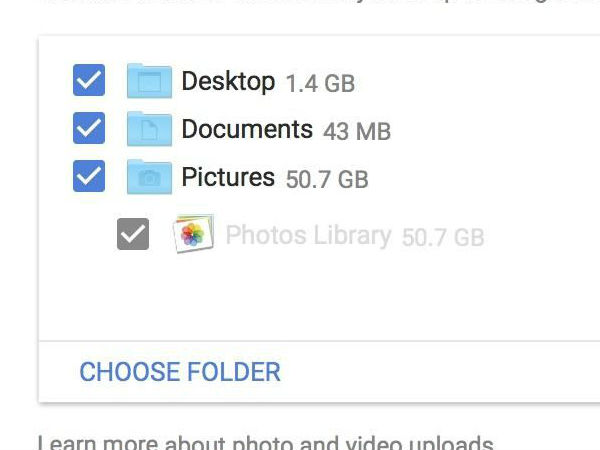Click the Documents folder icon
Screen dimensions: 600x450
(149, 129)
